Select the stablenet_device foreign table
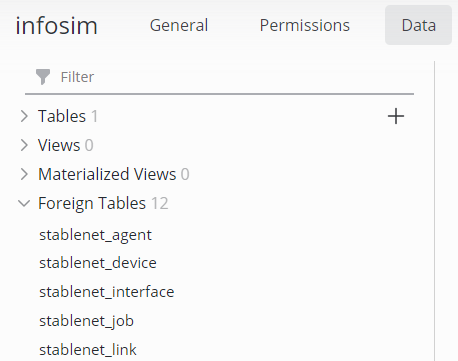Viewport: 458px width, 361px height. tap(98, 263)
